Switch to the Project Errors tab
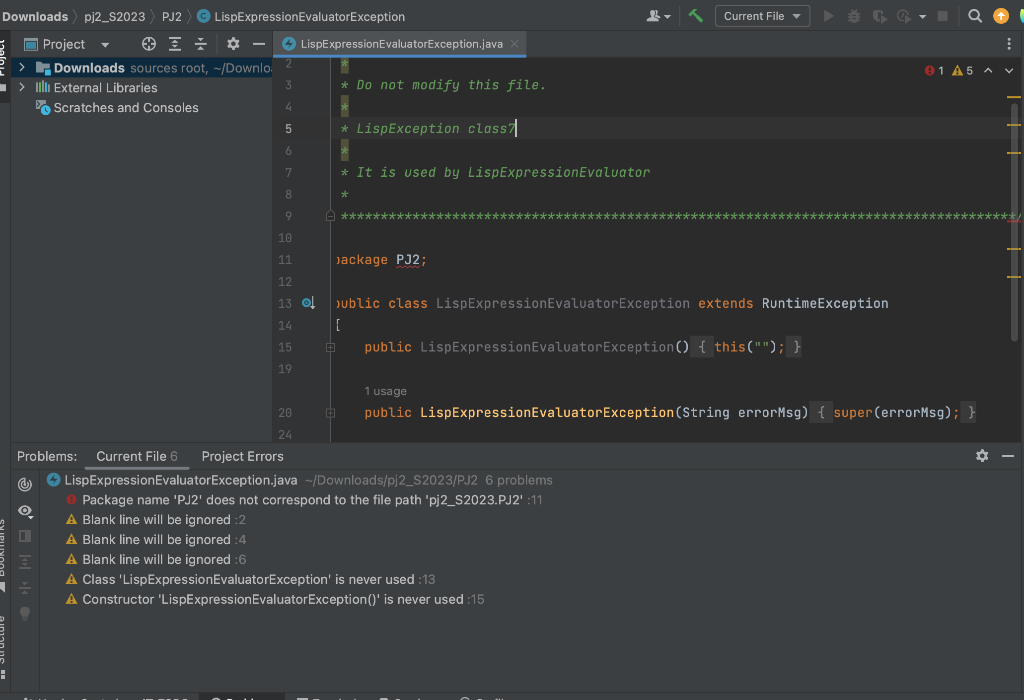Screen dimensions: 1024x700 click(242, 456)
